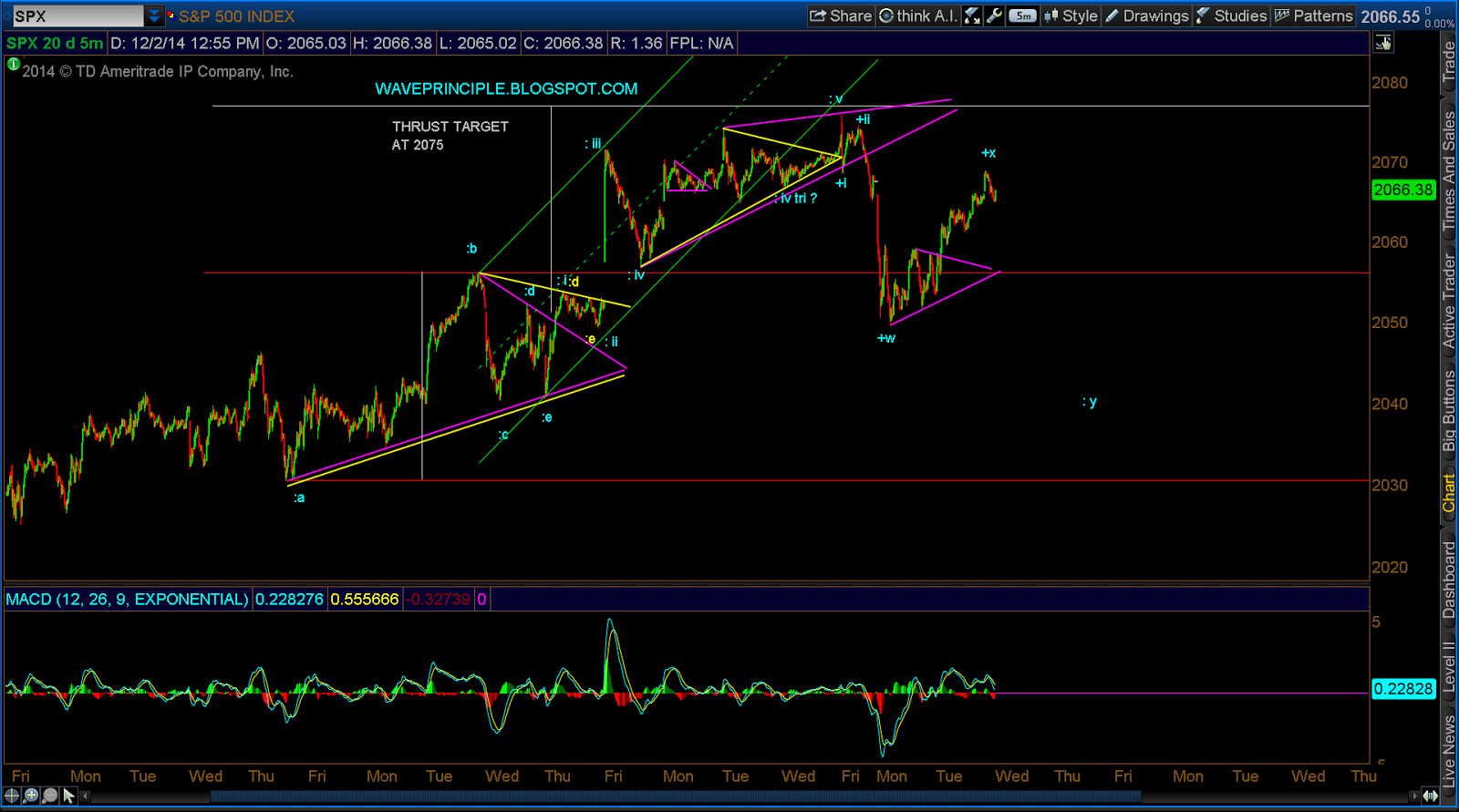Select the crosshair pan tool icon
This screenshot has height=812, width=1459.
tap(12, 796)
